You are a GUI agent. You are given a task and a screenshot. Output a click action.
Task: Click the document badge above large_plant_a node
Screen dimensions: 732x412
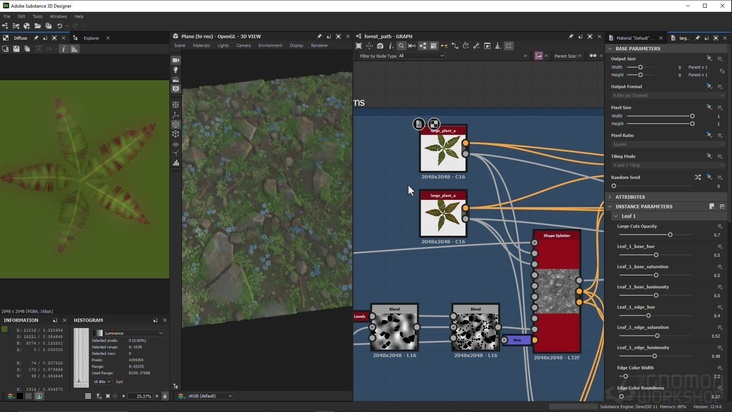click(x=419, y=124)
